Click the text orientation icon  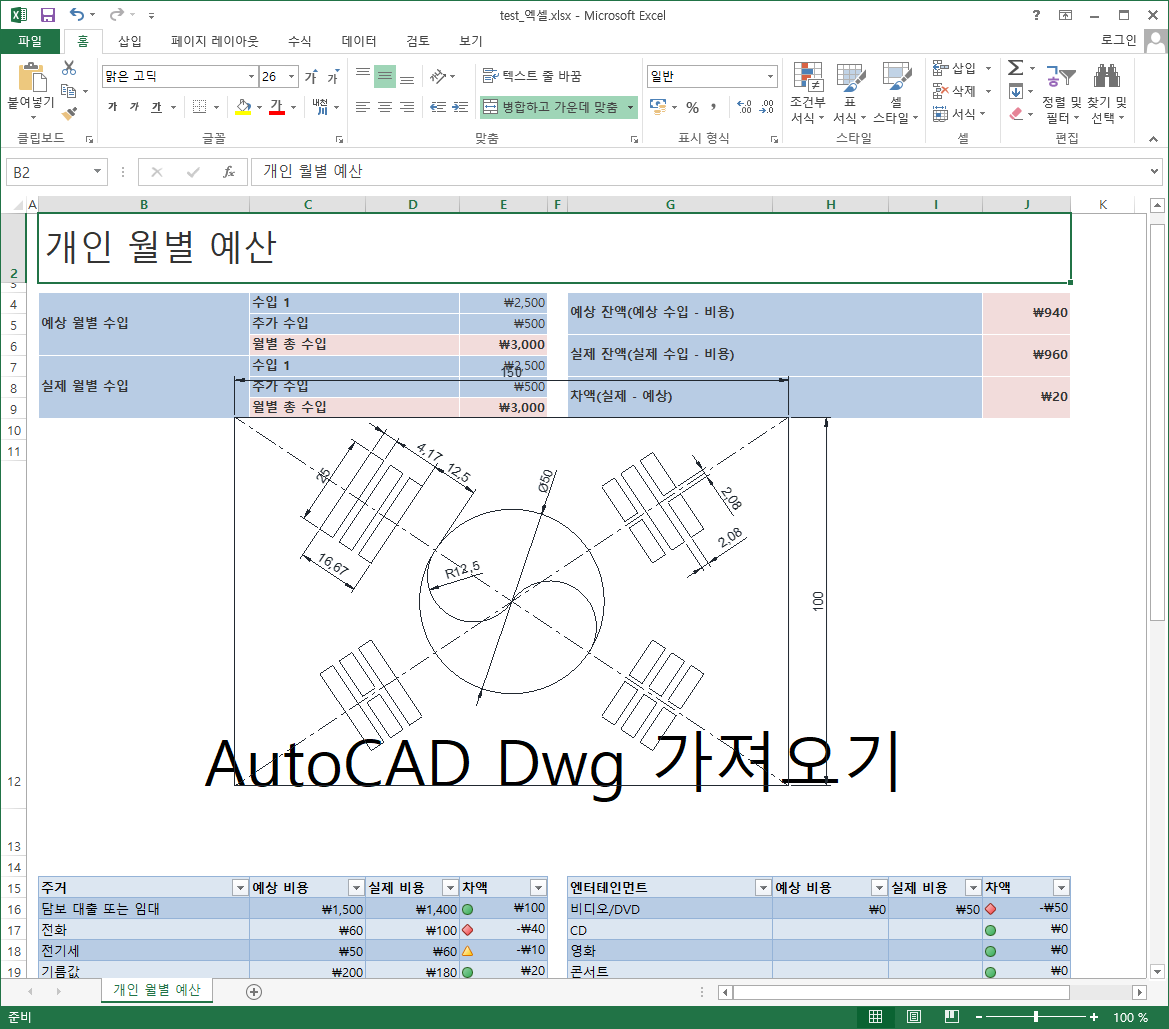point(438,76)
